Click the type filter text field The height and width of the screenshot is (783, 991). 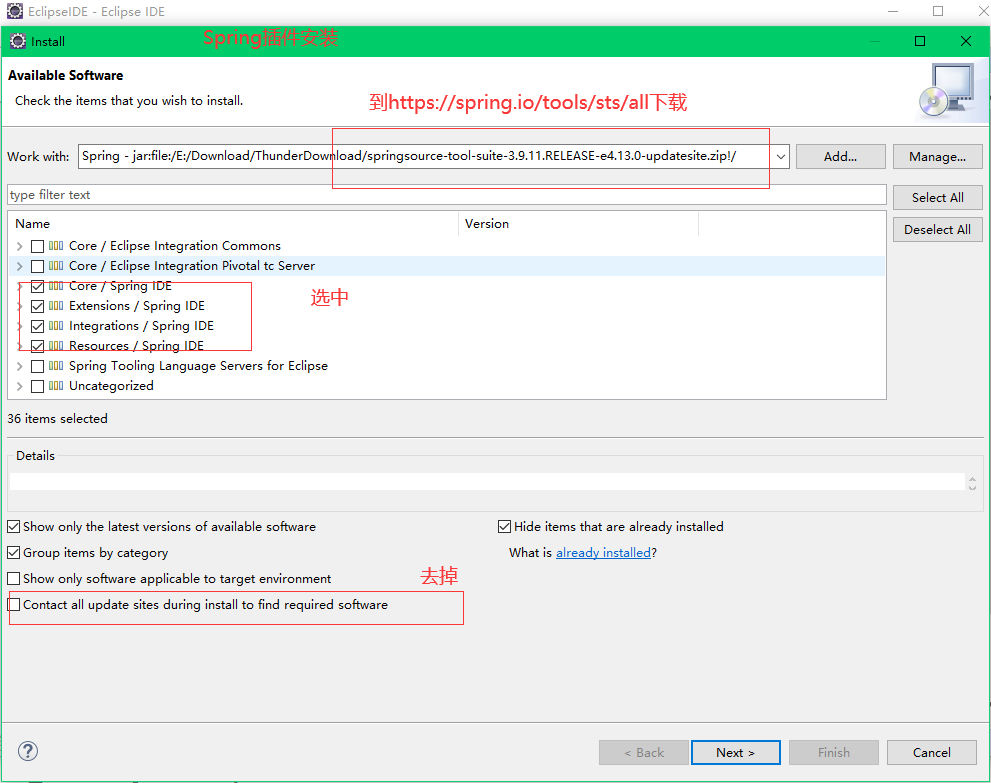[446, 195]
